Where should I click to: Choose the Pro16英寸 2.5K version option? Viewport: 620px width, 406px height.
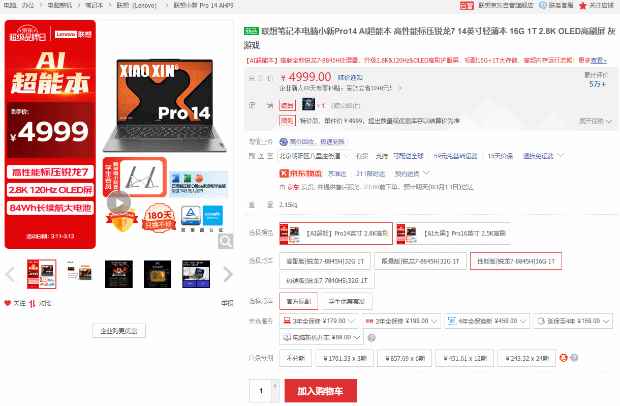(453, 233)
